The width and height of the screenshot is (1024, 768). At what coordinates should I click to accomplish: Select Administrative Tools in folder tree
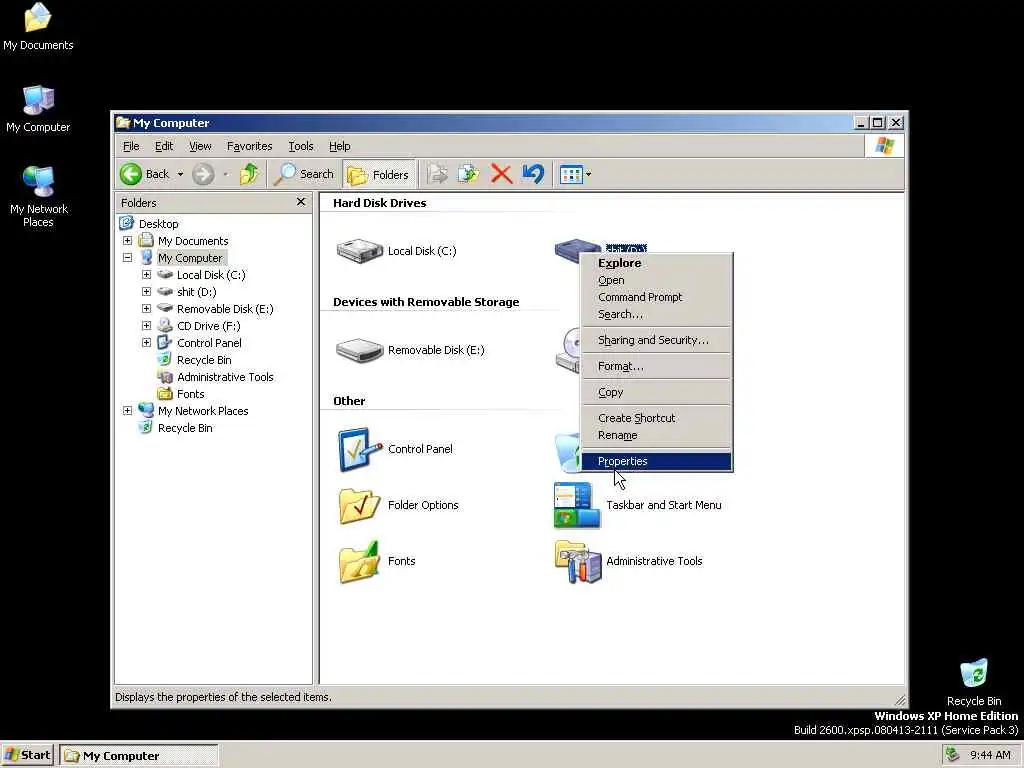click(225, 377)
